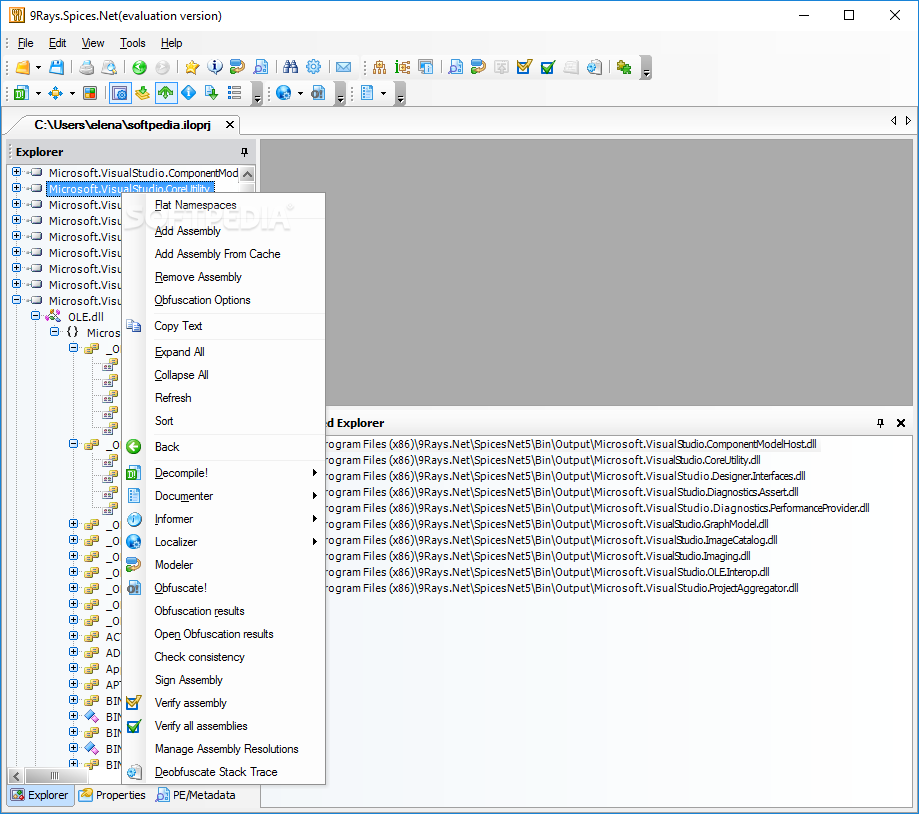Screen dimensions: 919x814
Task: Switch to the Properties tab
Action: point(112,795)
